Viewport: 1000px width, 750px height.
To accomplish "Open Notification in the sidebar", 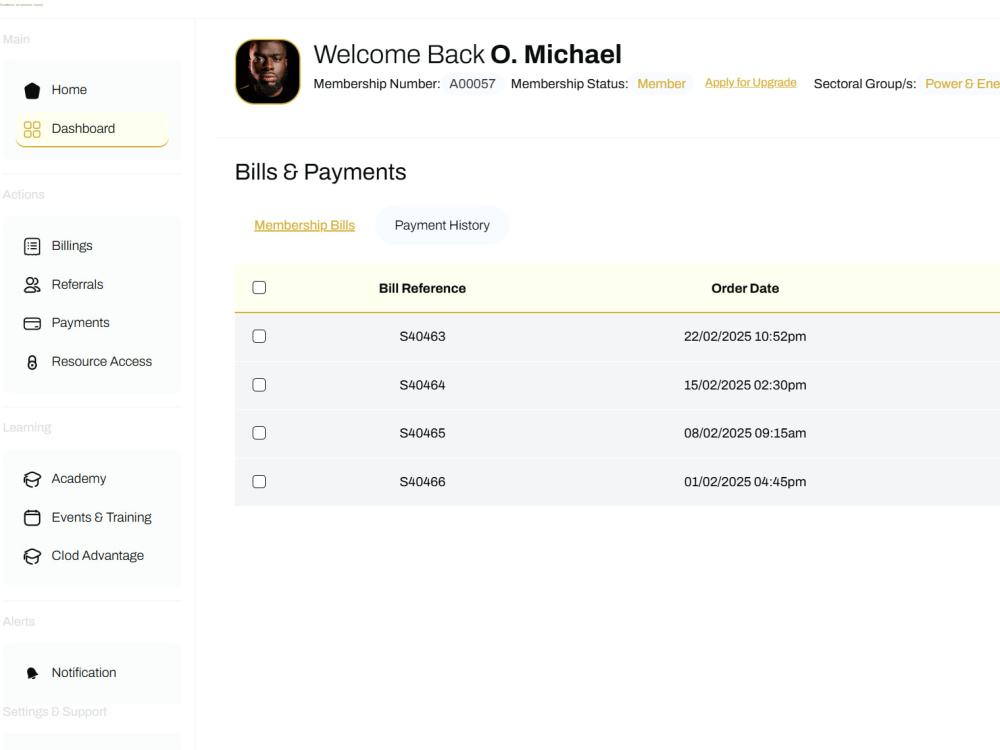I will tap(92, 673).
